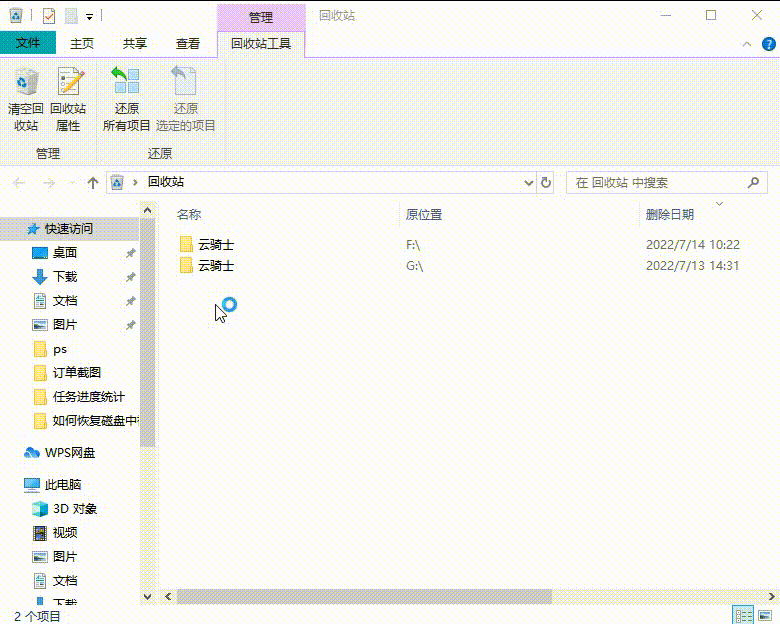Open WPS网盘 in navigation pane
Viewport: 780px width, 624px height.
[x=70, y=452]
